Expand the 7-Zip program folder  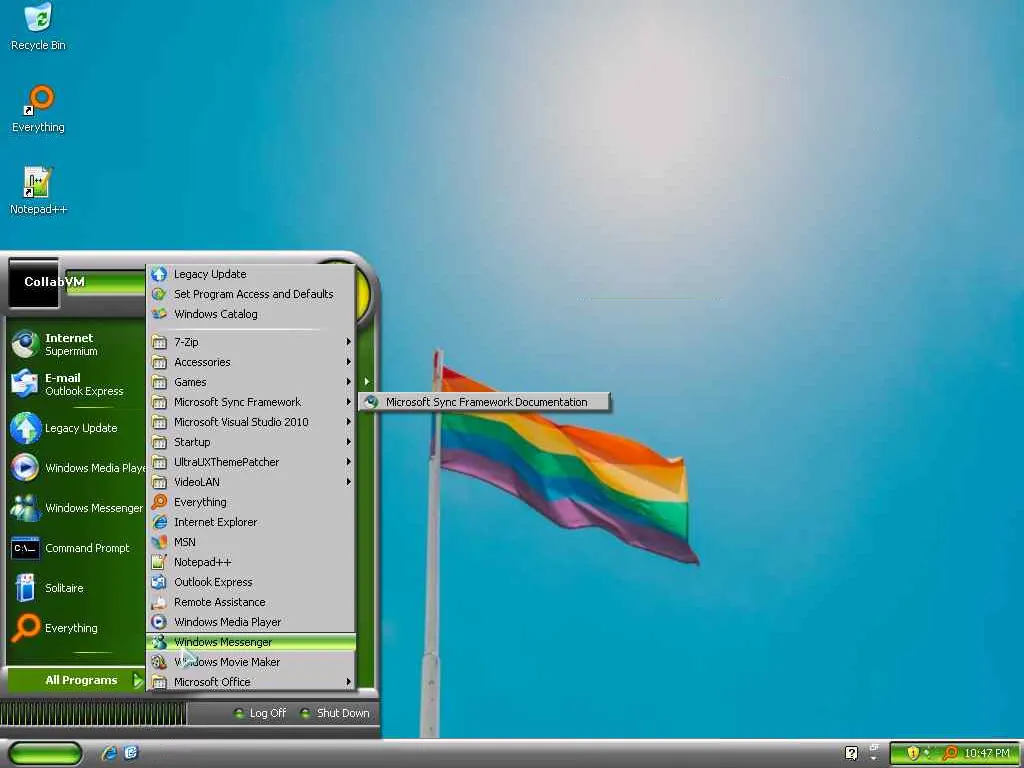(251, 342)
